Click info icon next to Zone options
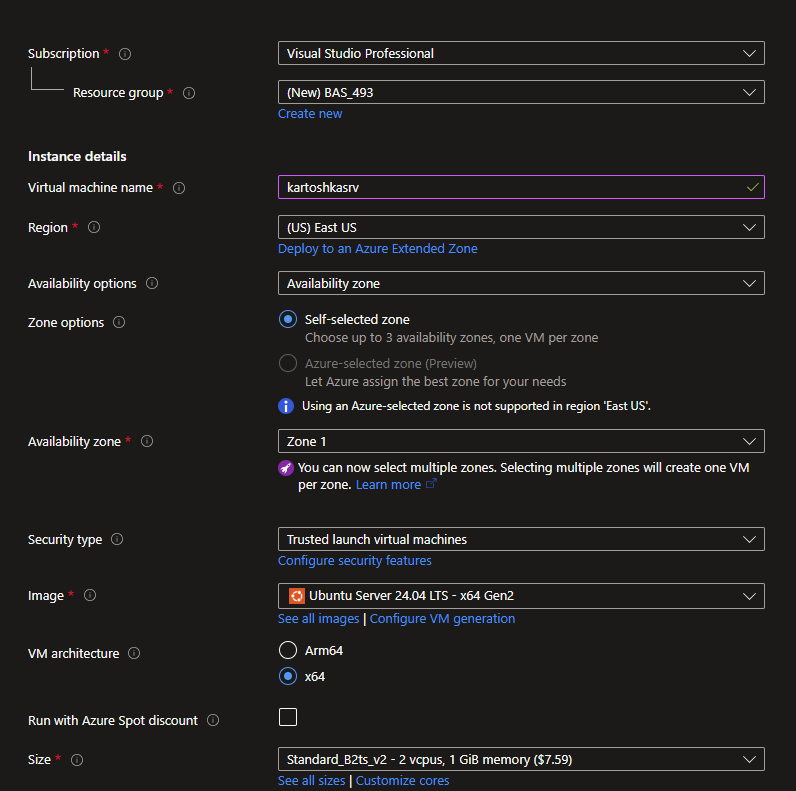 coord(119,322)
